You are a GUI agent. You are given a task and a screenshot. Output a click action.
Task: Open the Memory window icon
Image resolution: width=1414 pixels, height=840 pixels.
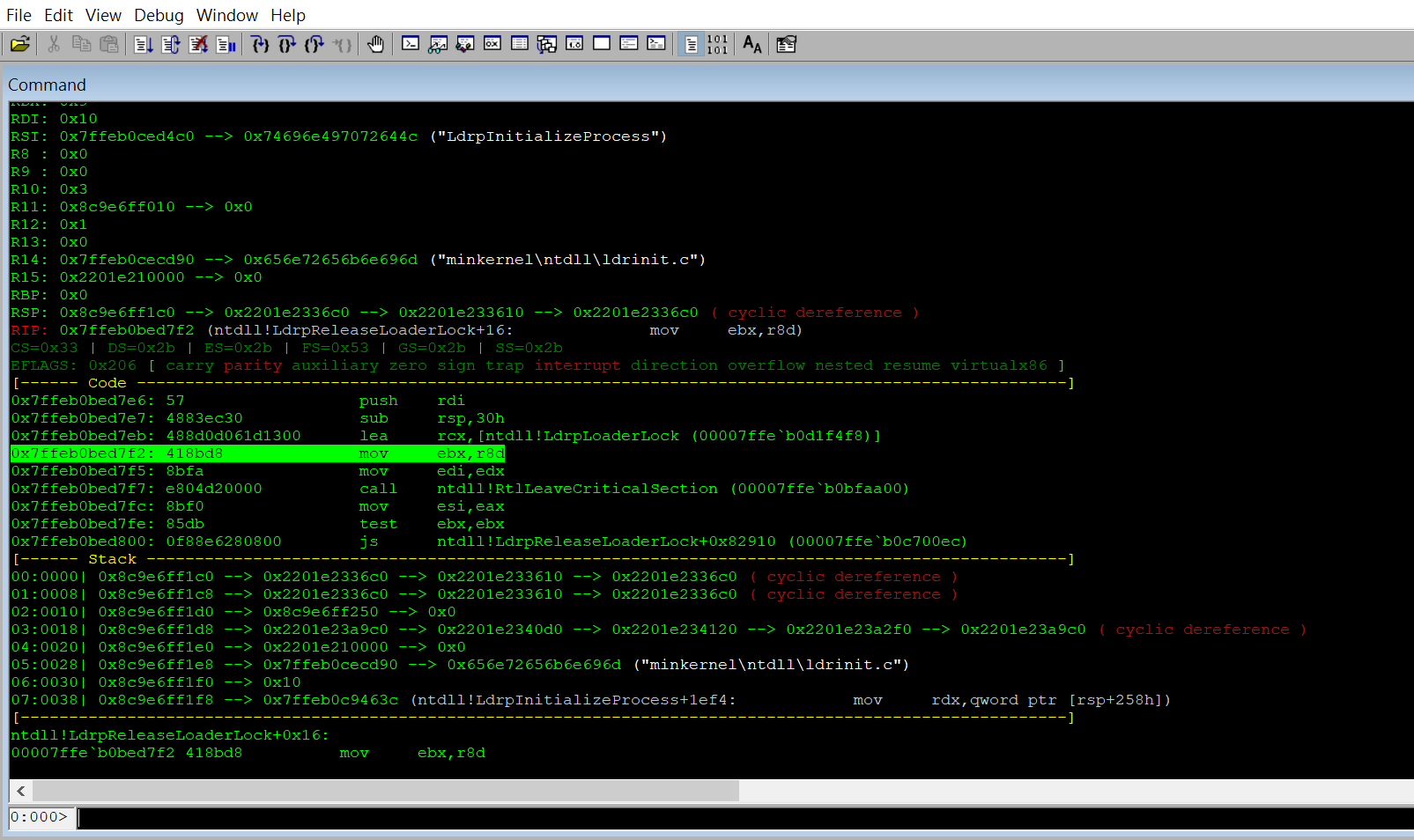click(520, 44)
